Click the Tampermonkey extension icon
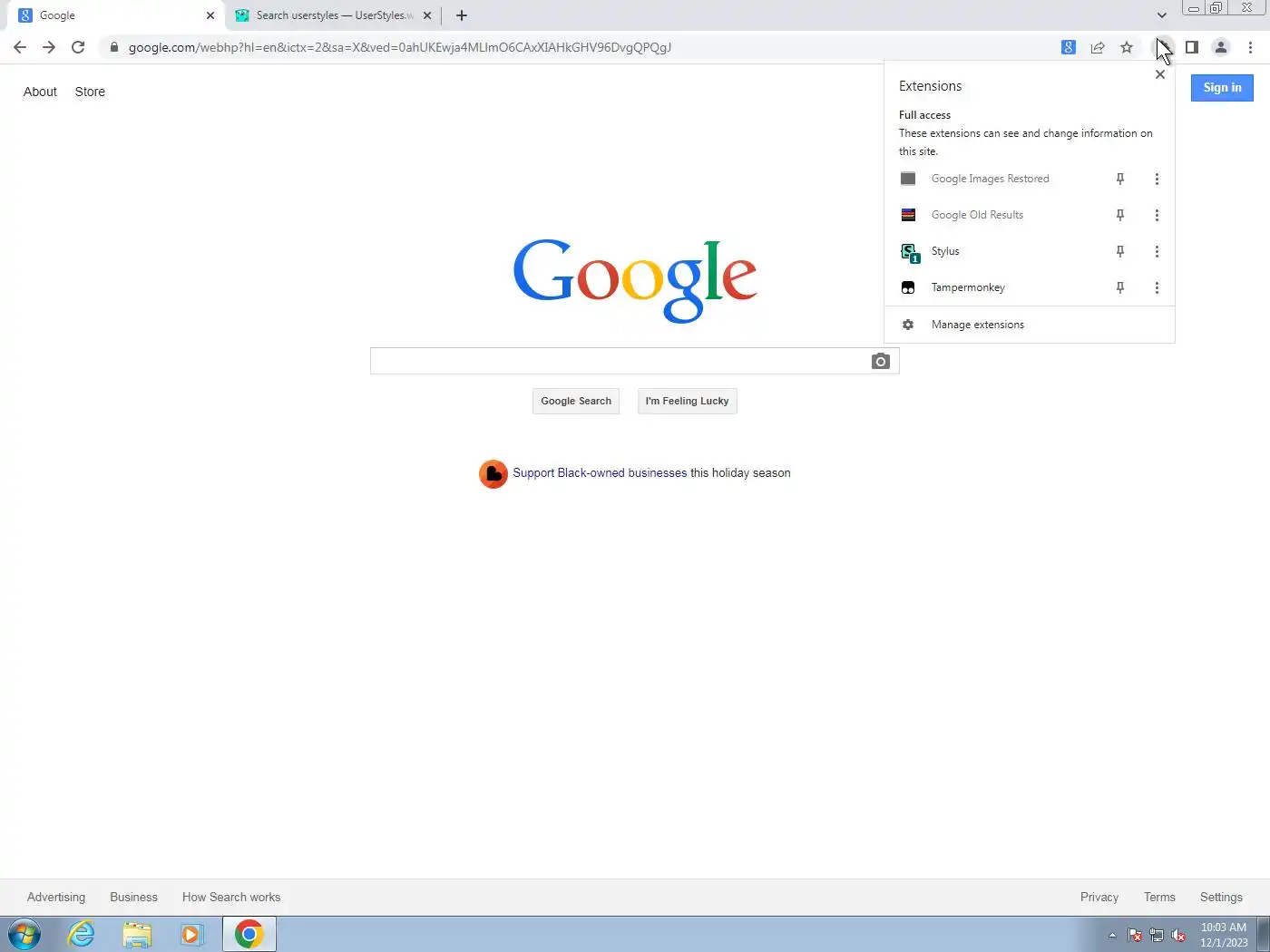The width and height of the screenshot is (1270, 952). pos(908,287)
